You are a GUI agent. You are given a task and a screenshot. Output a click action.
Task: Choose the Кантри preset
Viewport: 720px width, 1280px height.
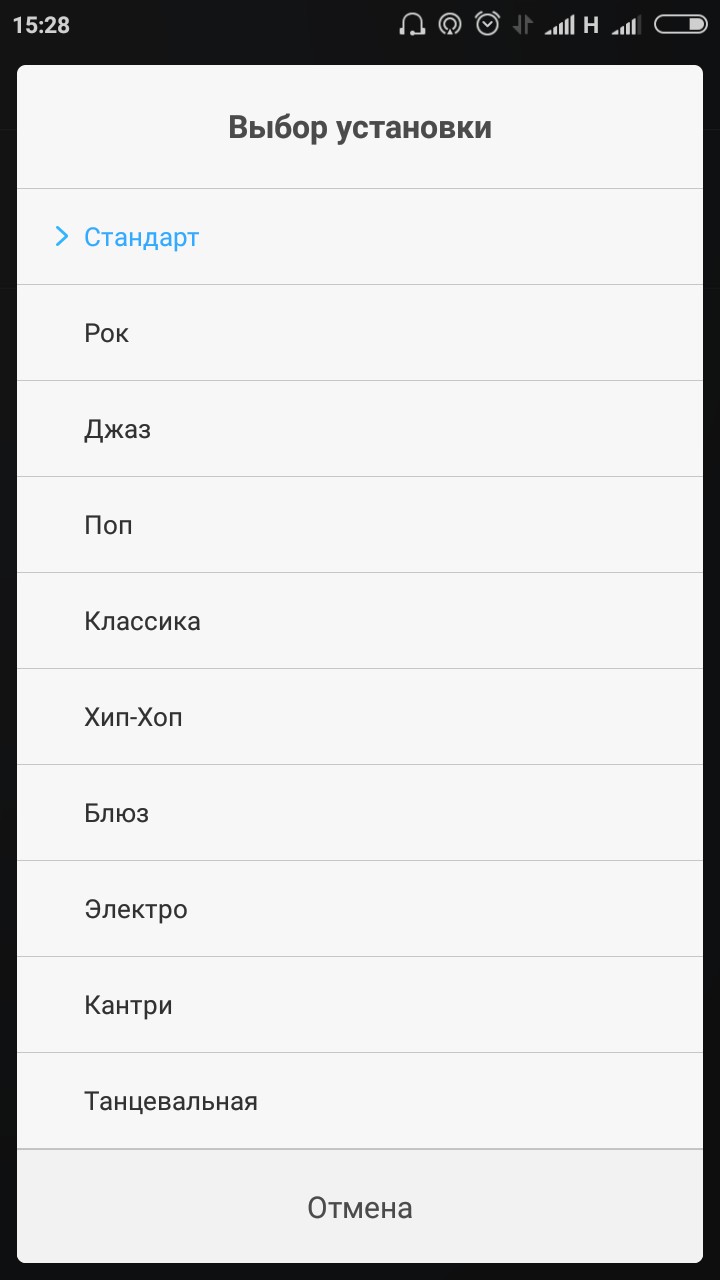(360, 1005)
